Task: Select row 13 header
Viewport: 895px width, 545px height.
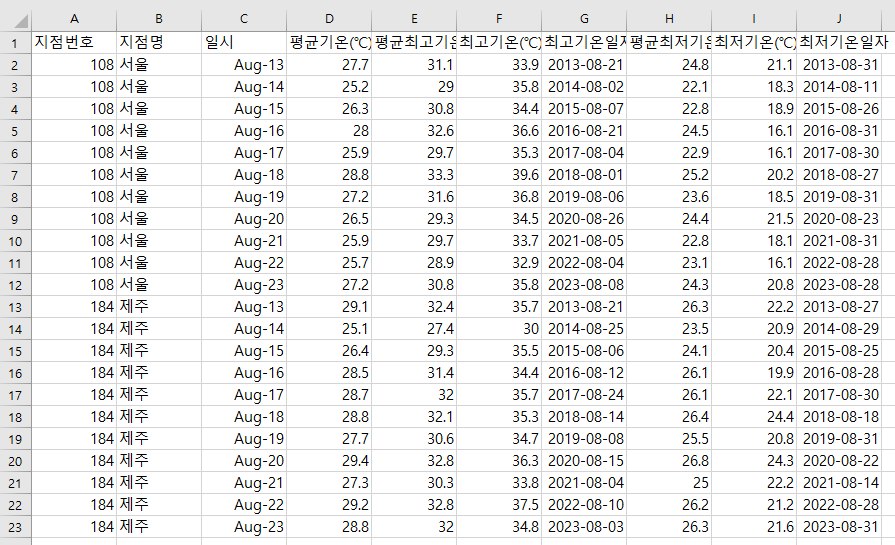Action: click(15, 306)
